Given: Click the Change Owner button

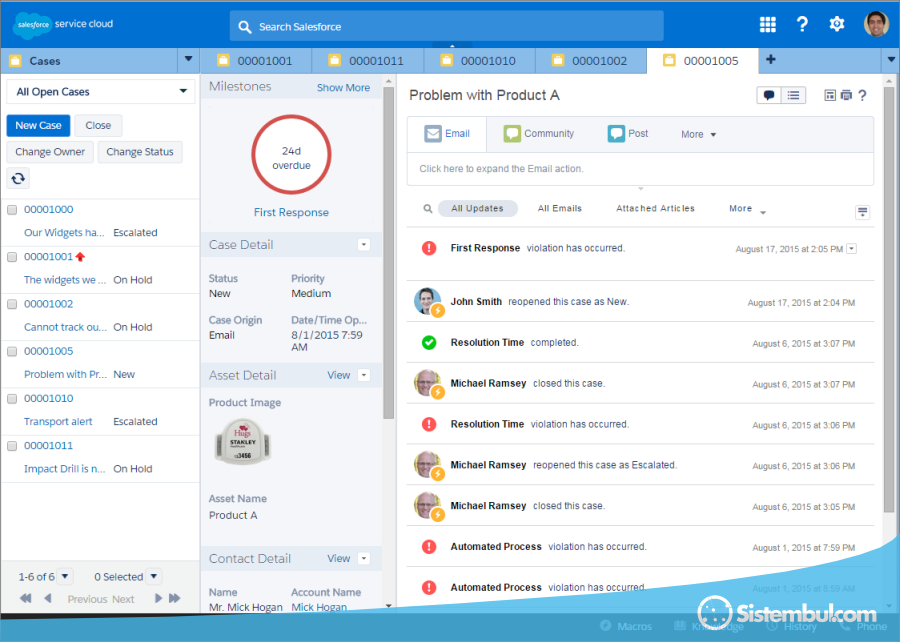Looking at the screenshot, I should (50, 152).
